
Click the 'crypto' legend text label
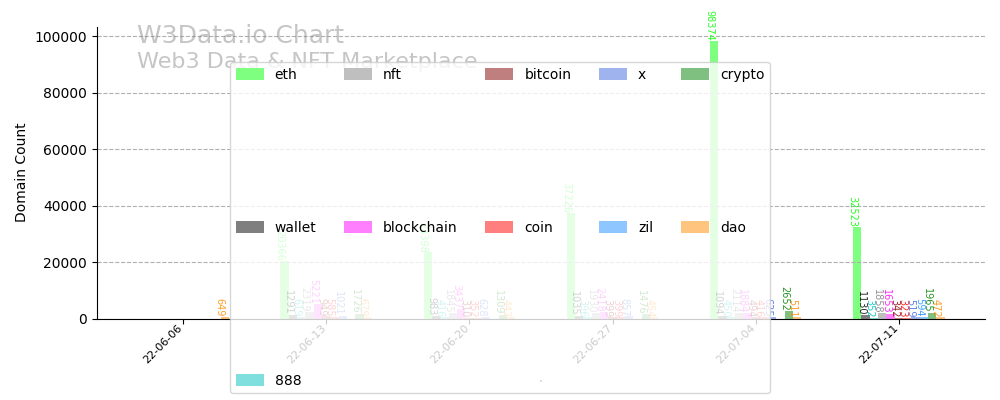pos(742,74)
